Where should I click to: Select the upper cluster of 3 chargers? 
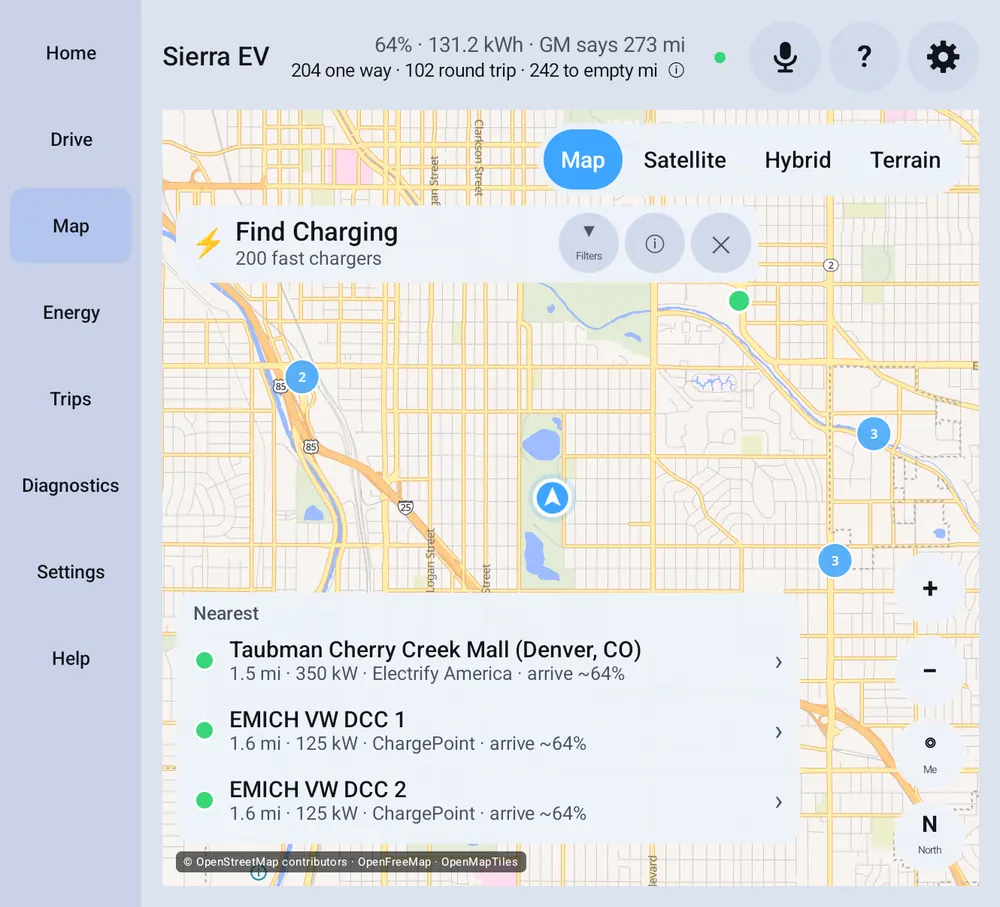coord(874,434)
